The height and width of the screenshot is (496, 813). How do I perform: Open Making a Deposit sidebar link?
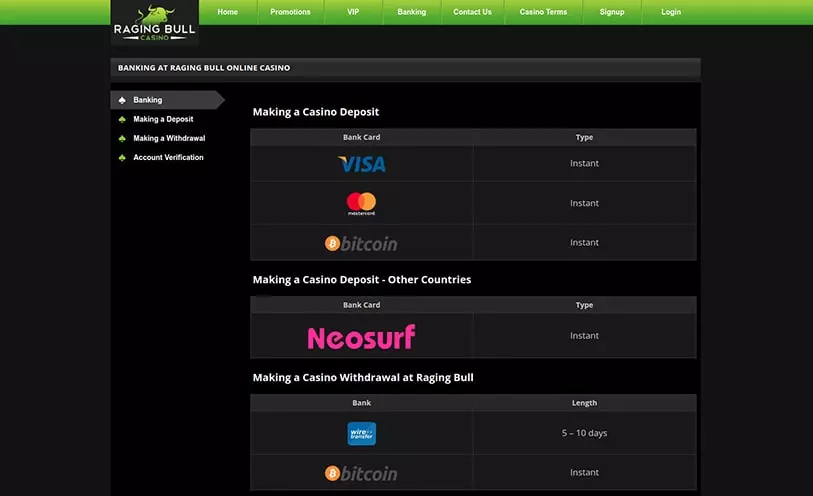coord(163,119)
